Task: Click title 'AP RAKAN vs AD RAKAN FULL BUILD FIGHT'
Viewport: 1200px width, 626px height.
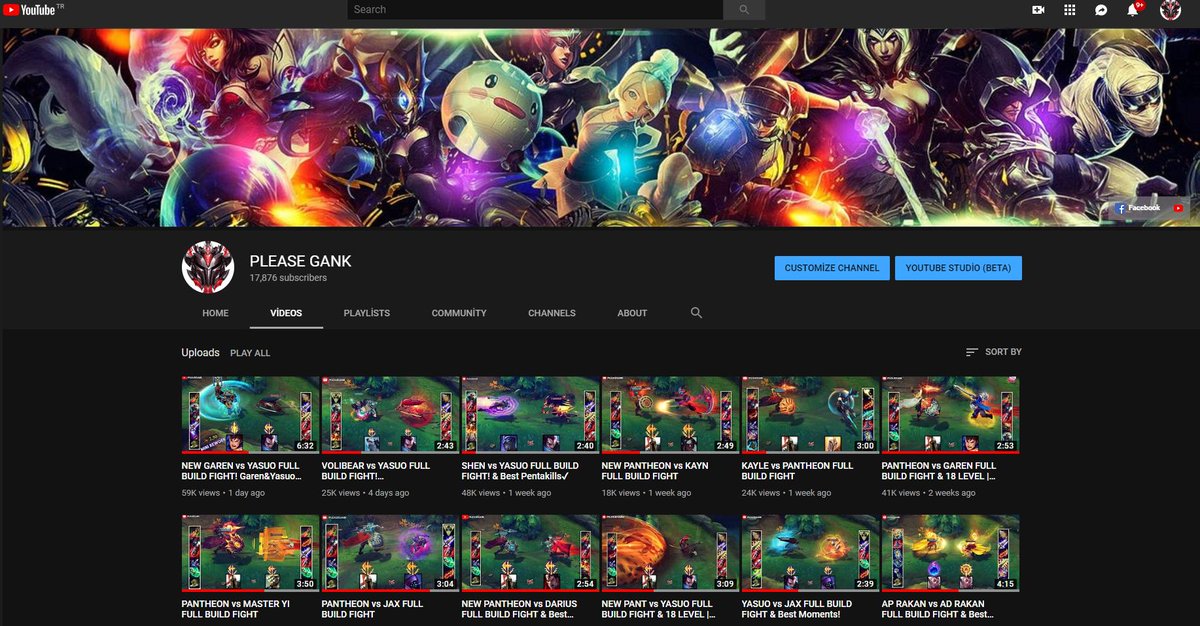Action: click(x=938, y=609)
